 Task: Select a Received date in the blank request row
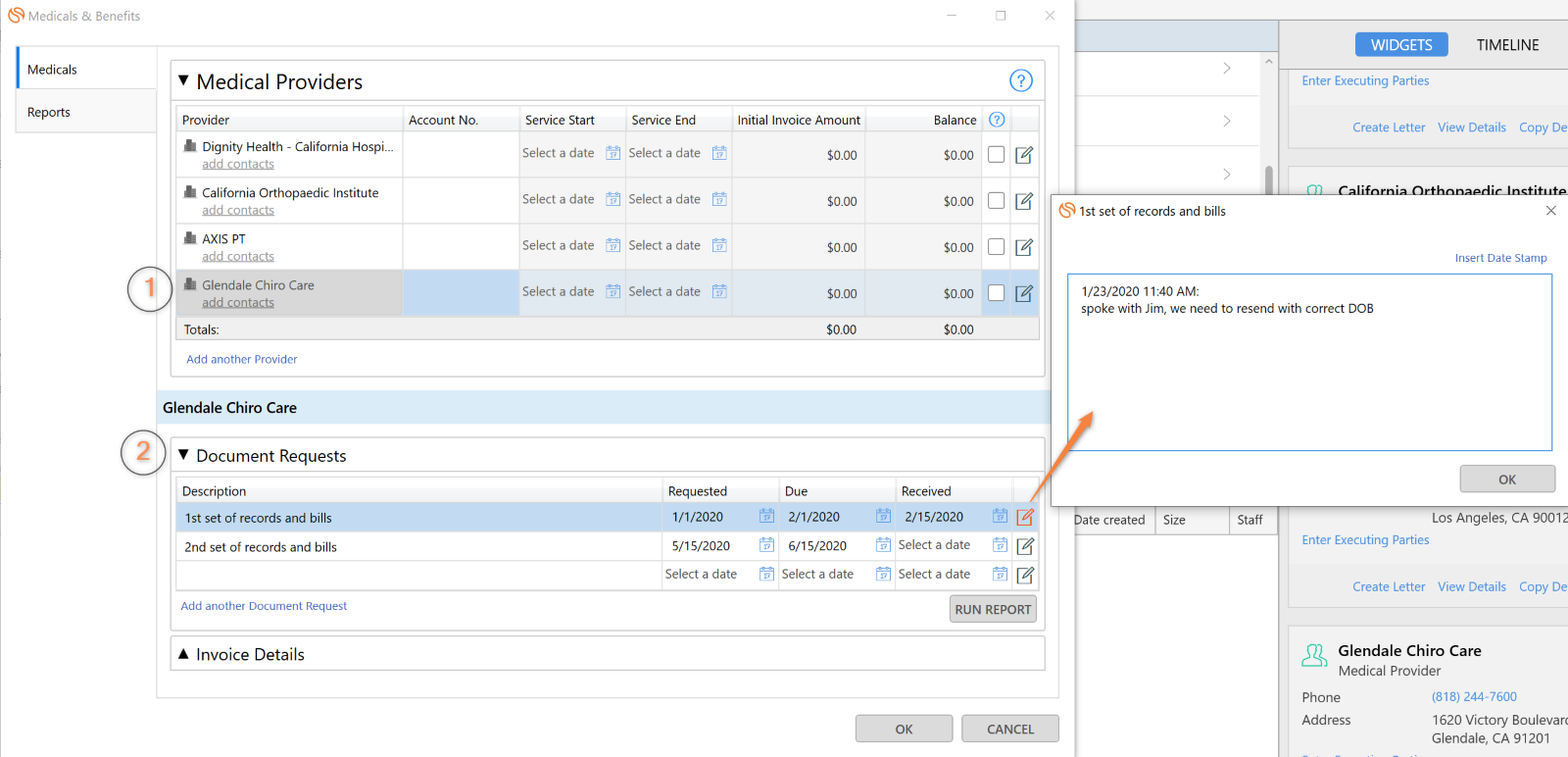coord(934,575)
